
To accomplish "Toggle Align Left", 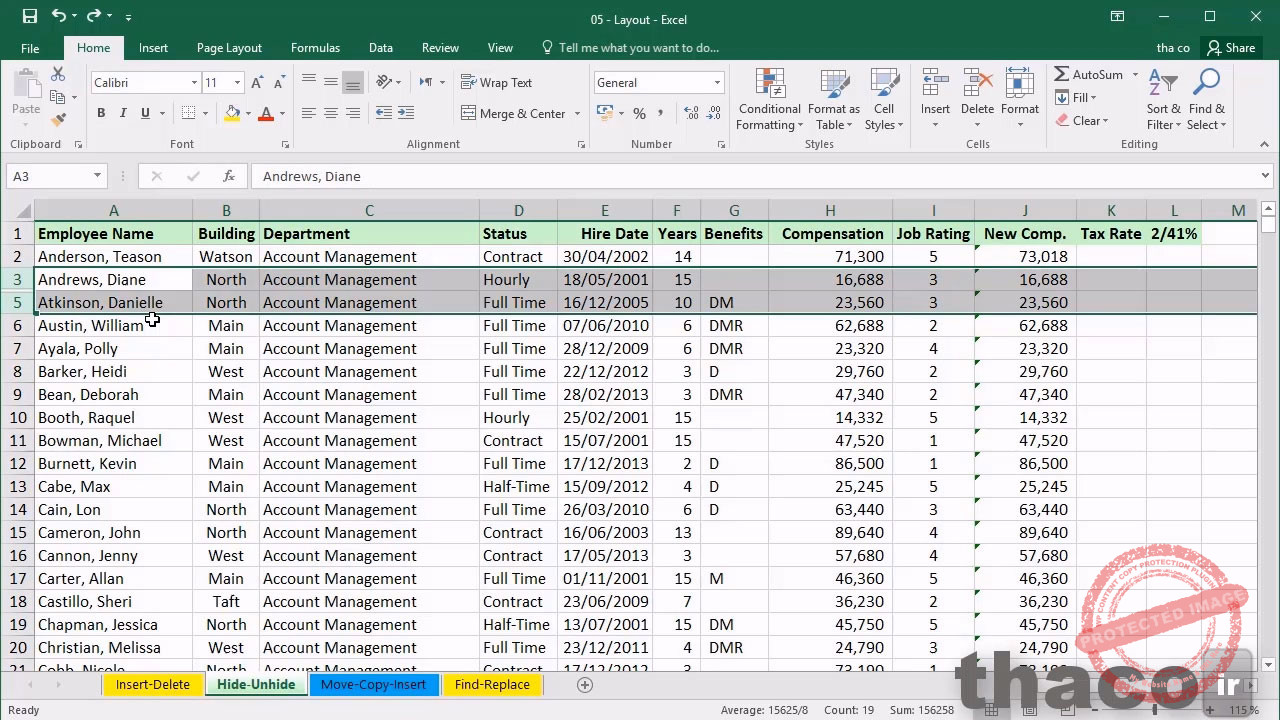I will coord(308,114).
